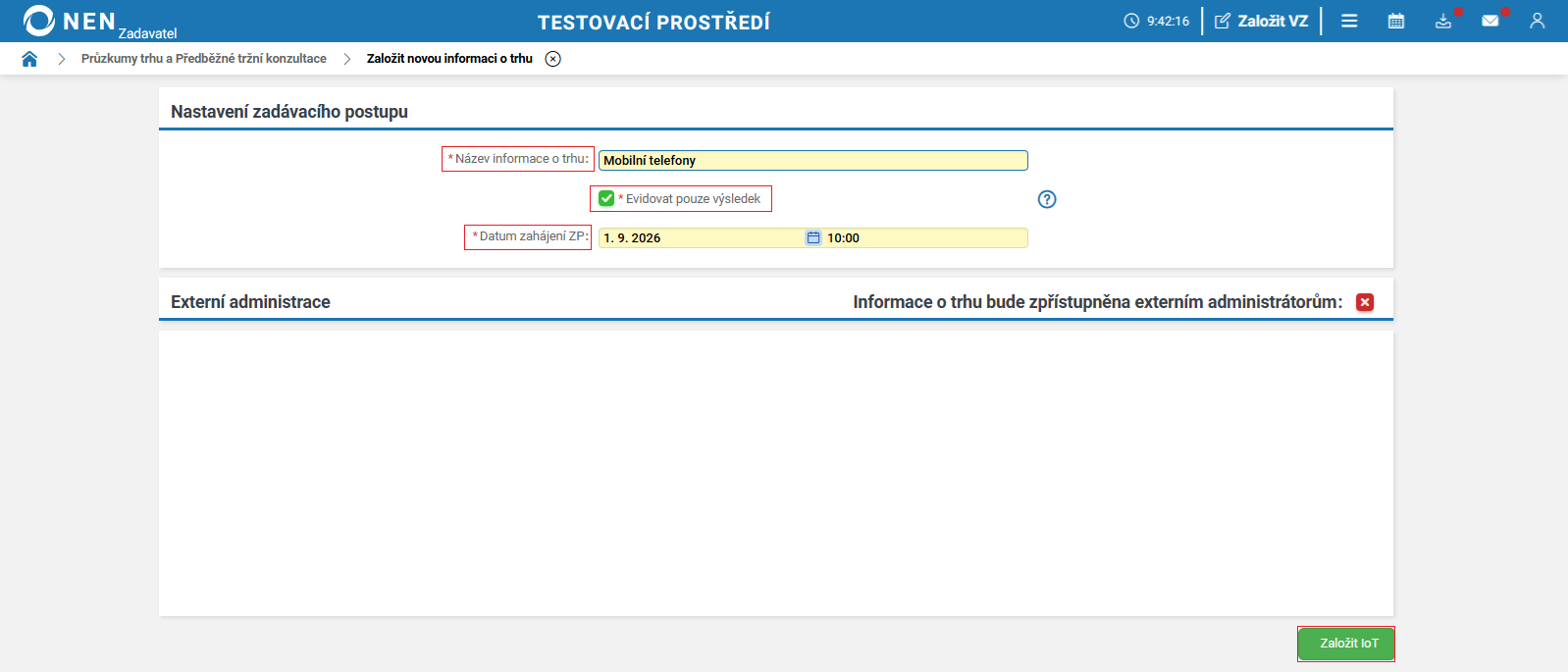This screenshot has height=672, width=1568.
Task: Focus the Název informace o trhu field
Action: 813,160
